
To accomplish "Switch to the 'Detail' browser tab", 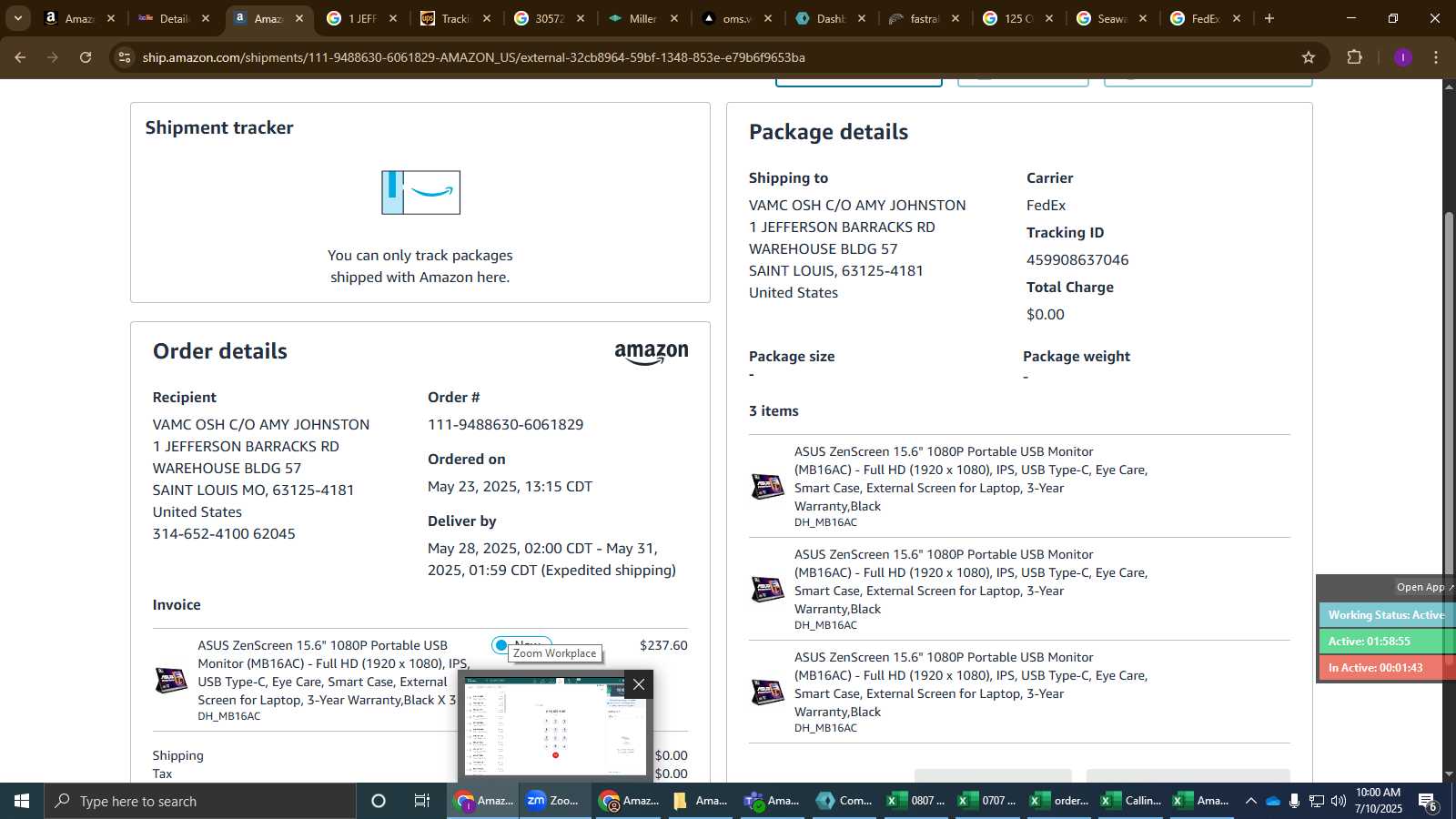I will click(174, 18).
